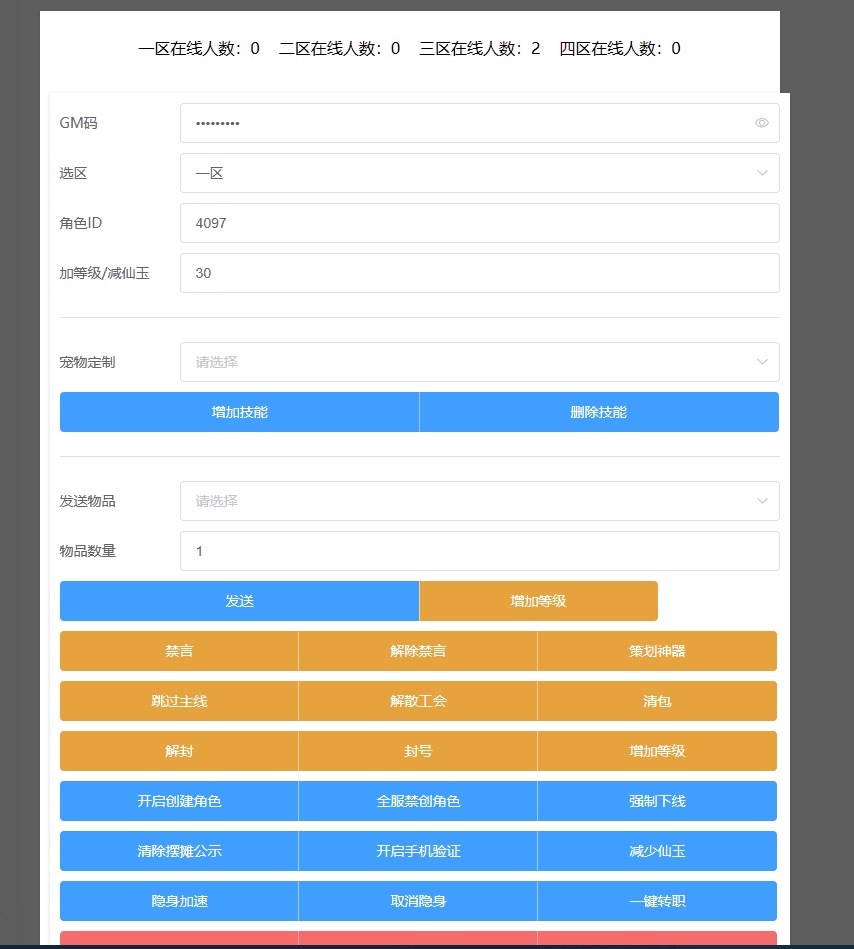Click the 禁言 button
The height and width of the screenshot is (949, 854).
pos(179,651)
